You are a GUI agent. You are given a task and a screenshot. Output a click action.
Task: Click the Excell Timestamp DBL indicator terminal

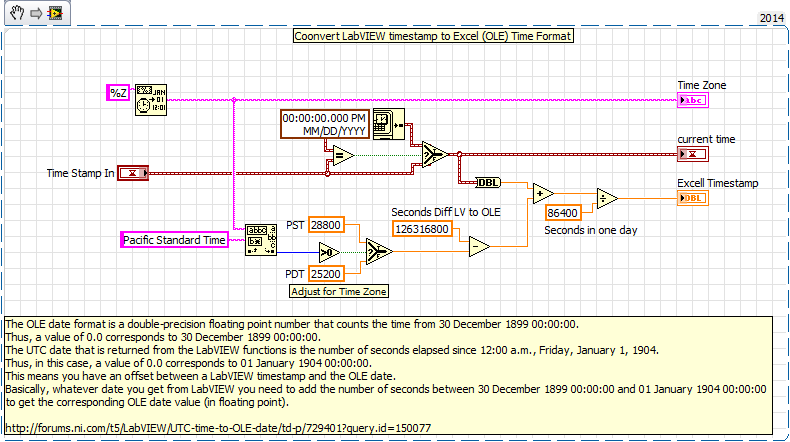(x=693, y=198)
